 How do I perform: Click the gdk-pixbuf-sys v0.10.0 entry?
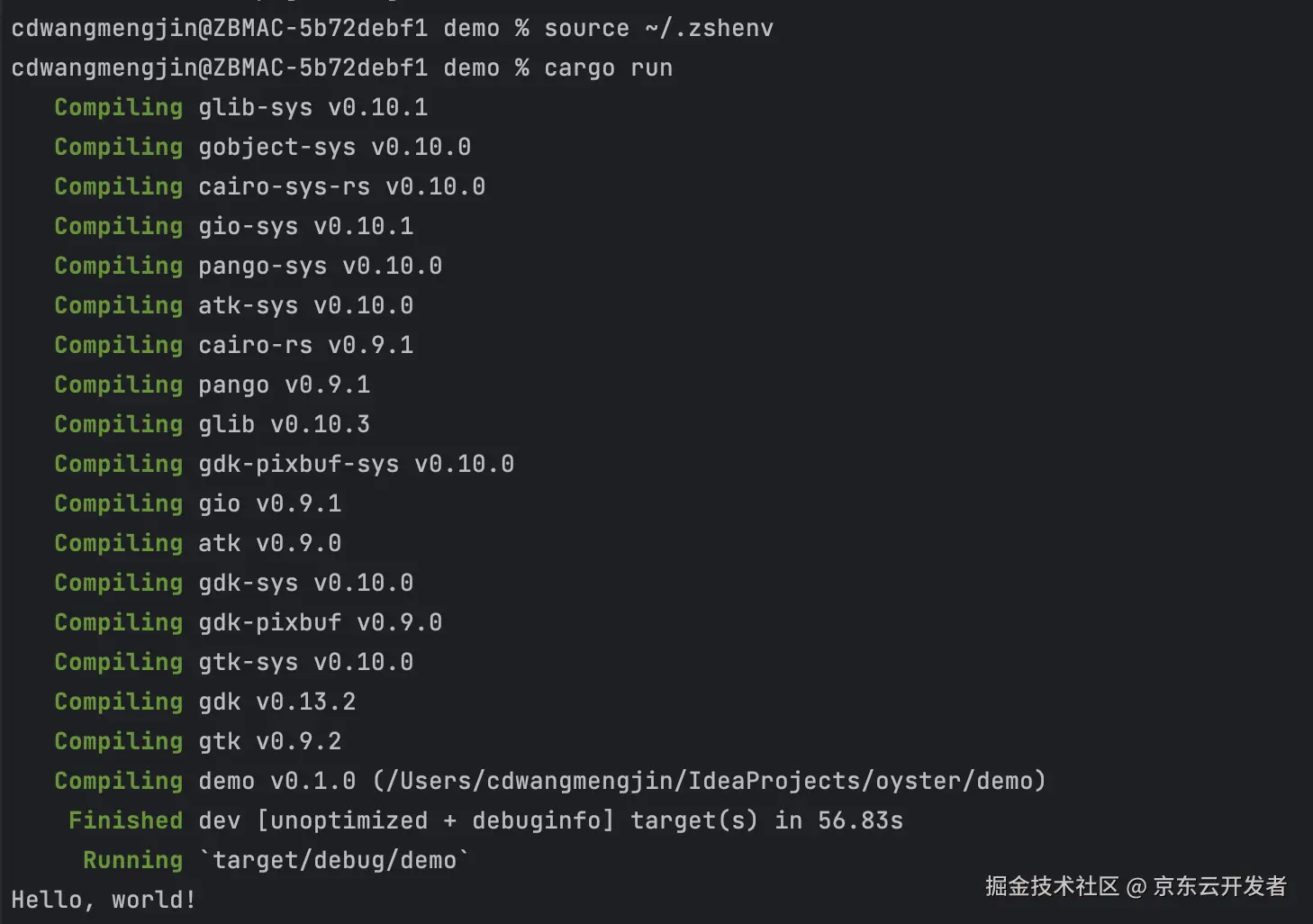[356, 464]
